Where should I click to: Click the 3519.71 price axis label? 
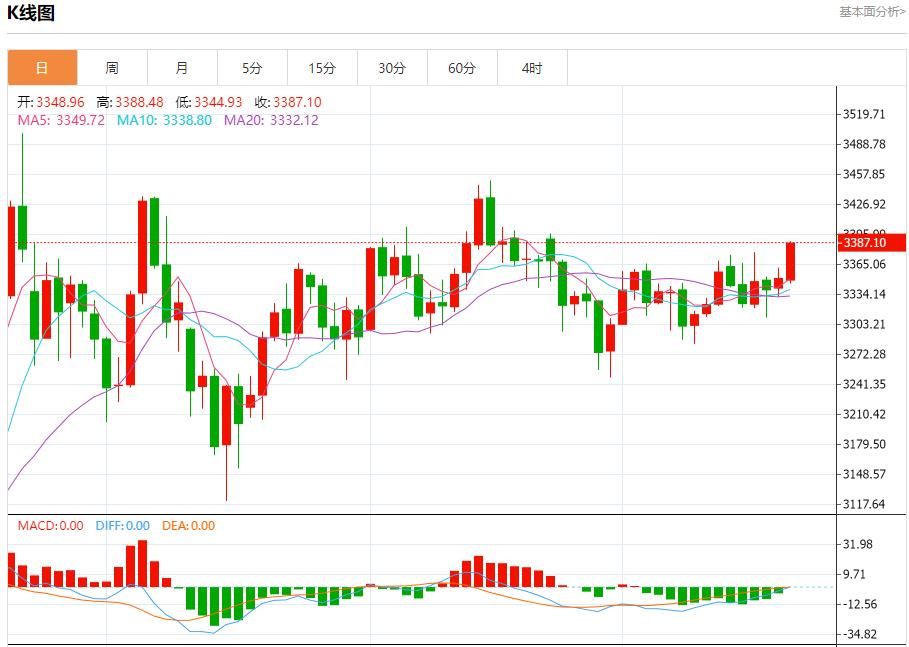point(865,114)
